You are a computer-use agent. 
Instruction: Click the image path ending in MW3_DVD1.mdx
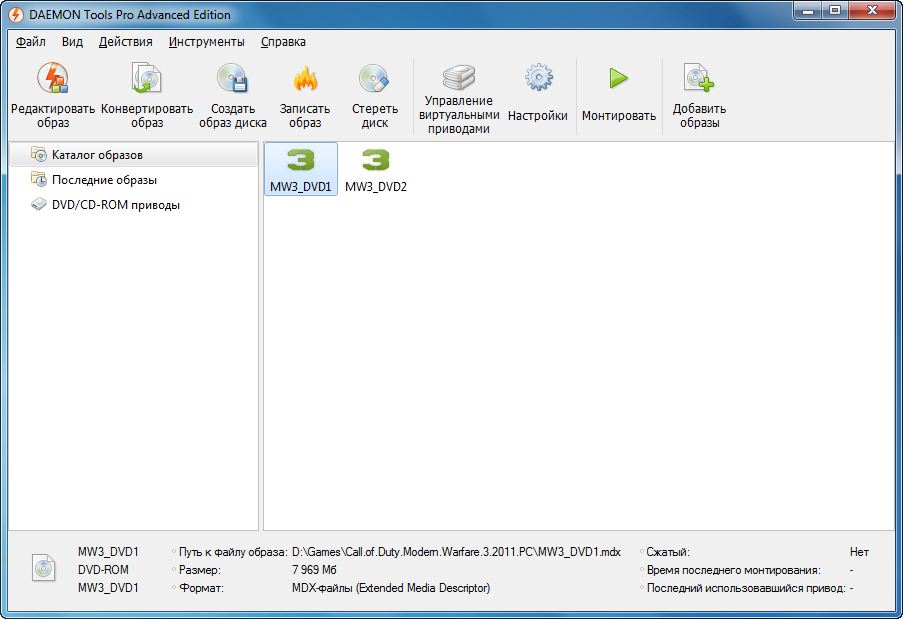pyautogui.click(x=456, y=552)
